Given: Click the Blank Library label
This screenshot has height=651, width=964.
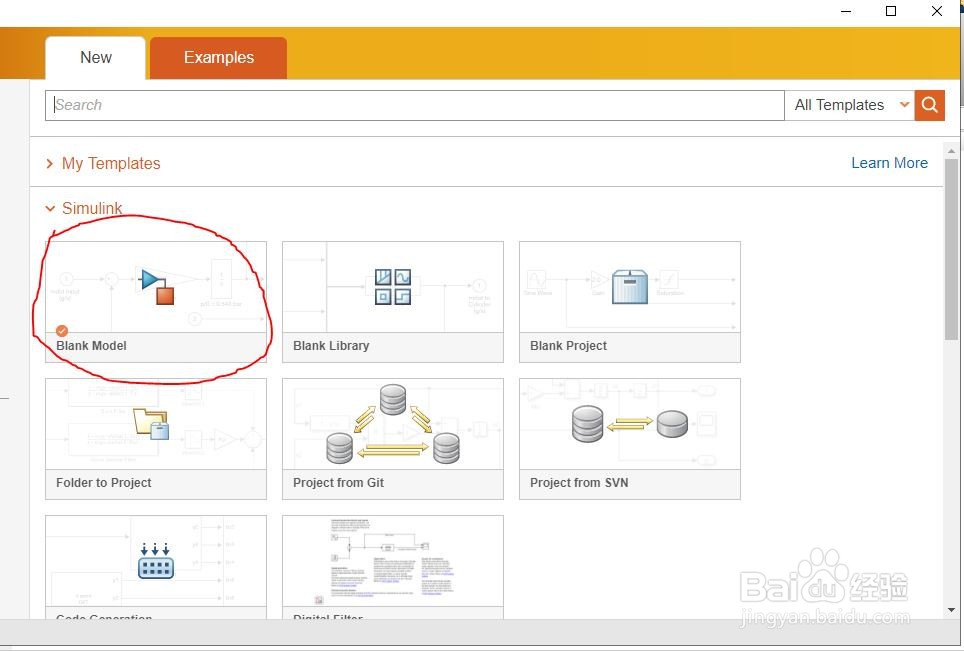Looking at the screenshot, I should pos(331,346).
